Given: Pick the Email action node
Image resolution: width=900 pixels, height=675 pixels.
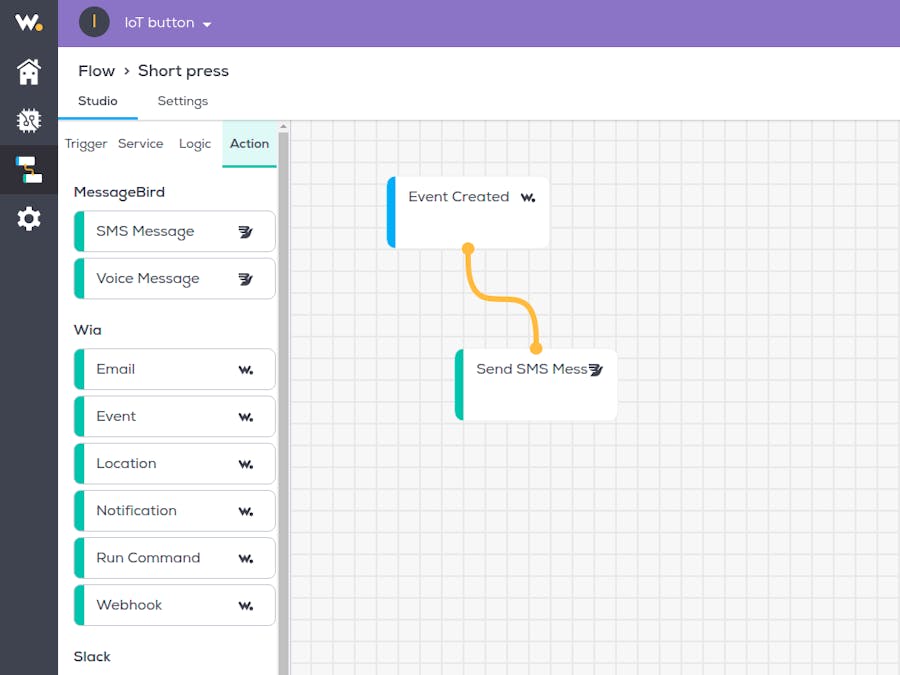Looking at the screenshot, I should [x=174, y=369].
